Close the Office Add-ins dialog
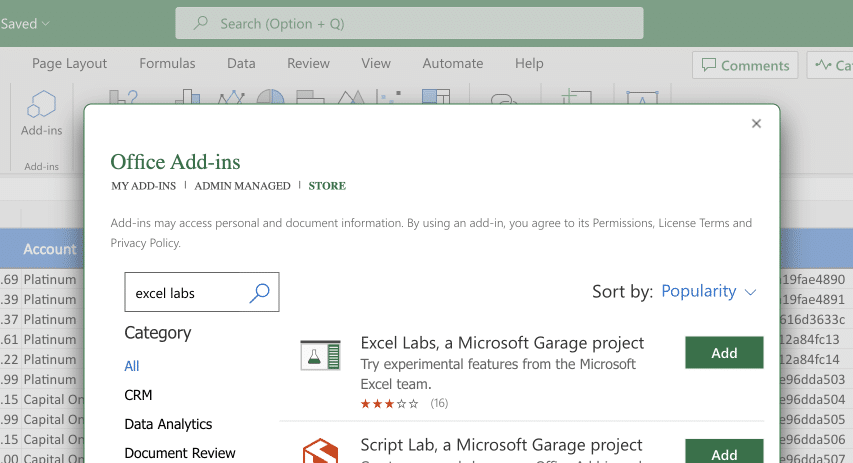 [756, 124]
